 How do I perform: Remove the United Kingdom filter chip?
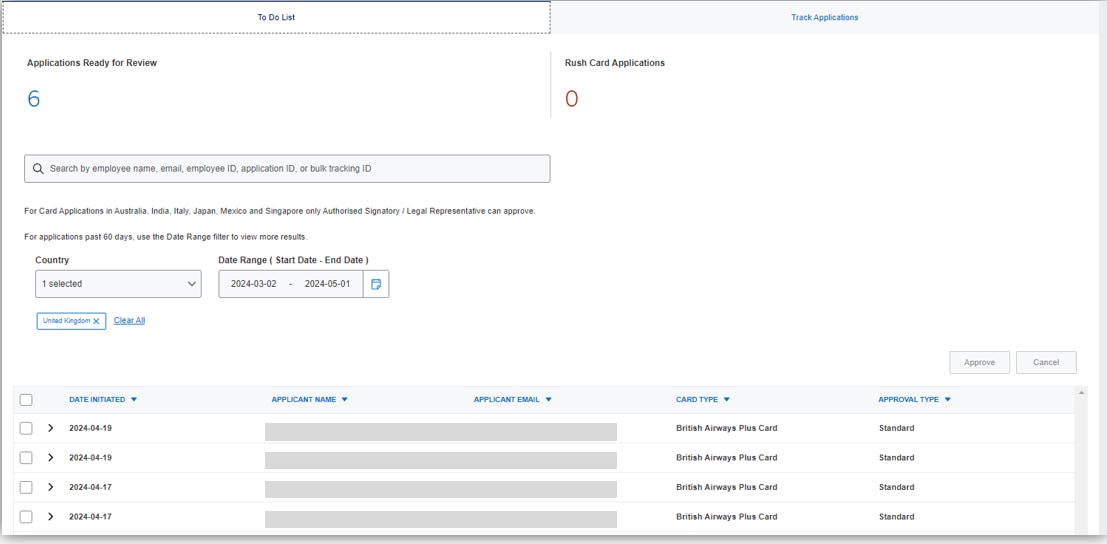97,321
